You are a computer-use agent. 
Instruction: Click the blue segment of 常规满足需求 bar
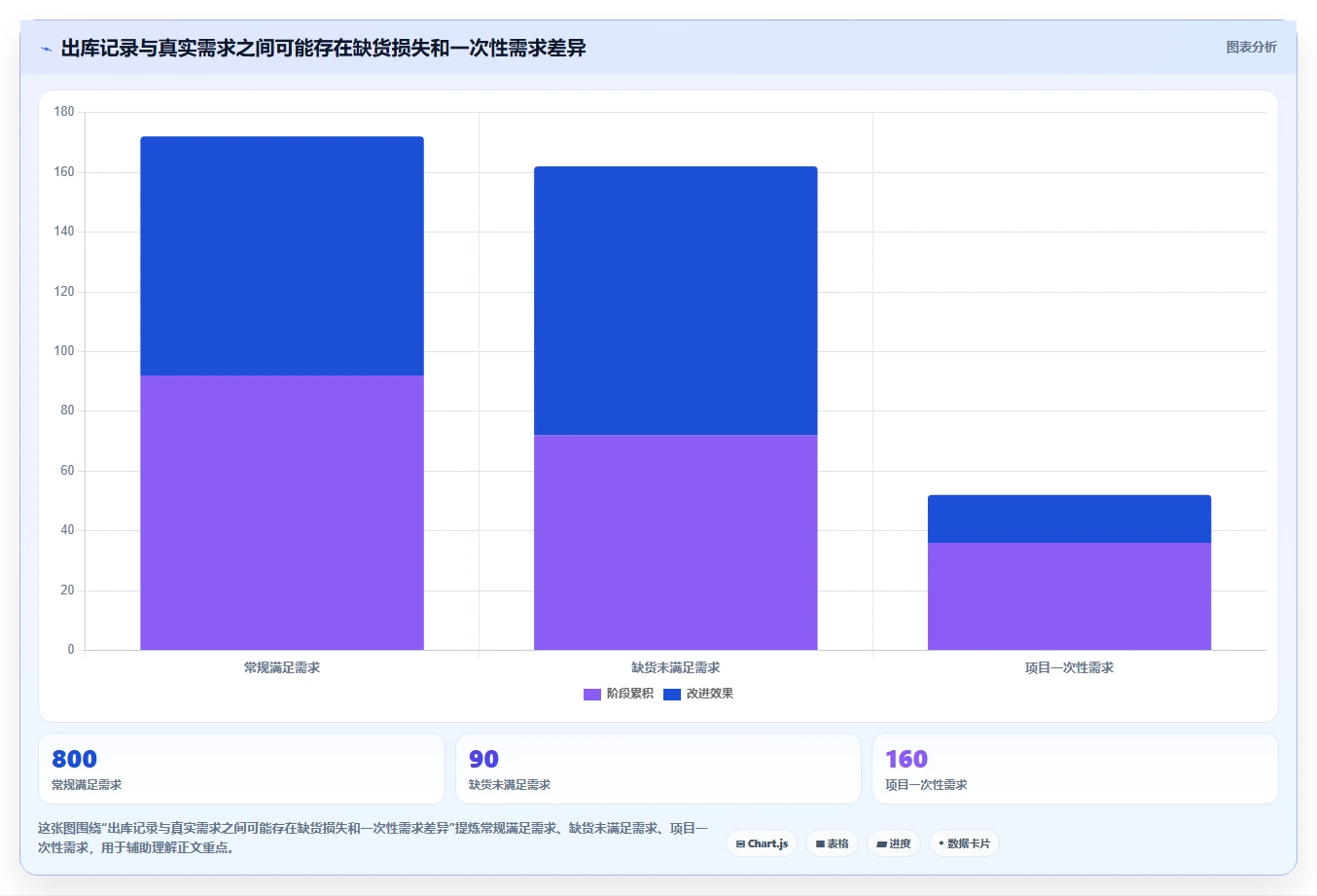(x=282, y=256)
